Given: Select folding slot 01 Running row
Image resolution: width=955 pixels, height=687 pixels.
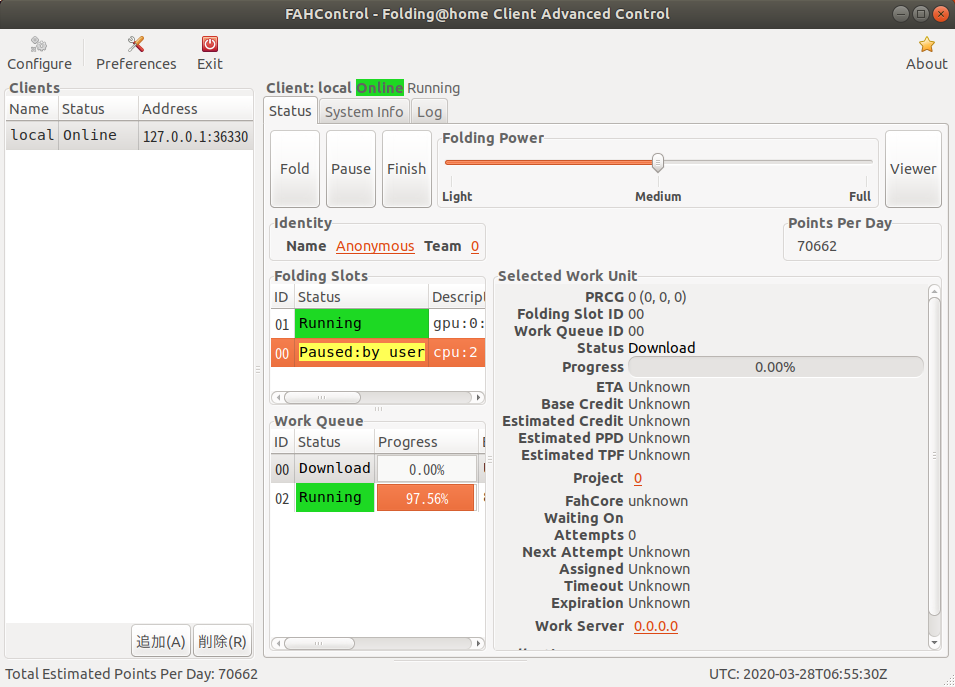Looking at the screenshot, I should click(x=378, y=323).
